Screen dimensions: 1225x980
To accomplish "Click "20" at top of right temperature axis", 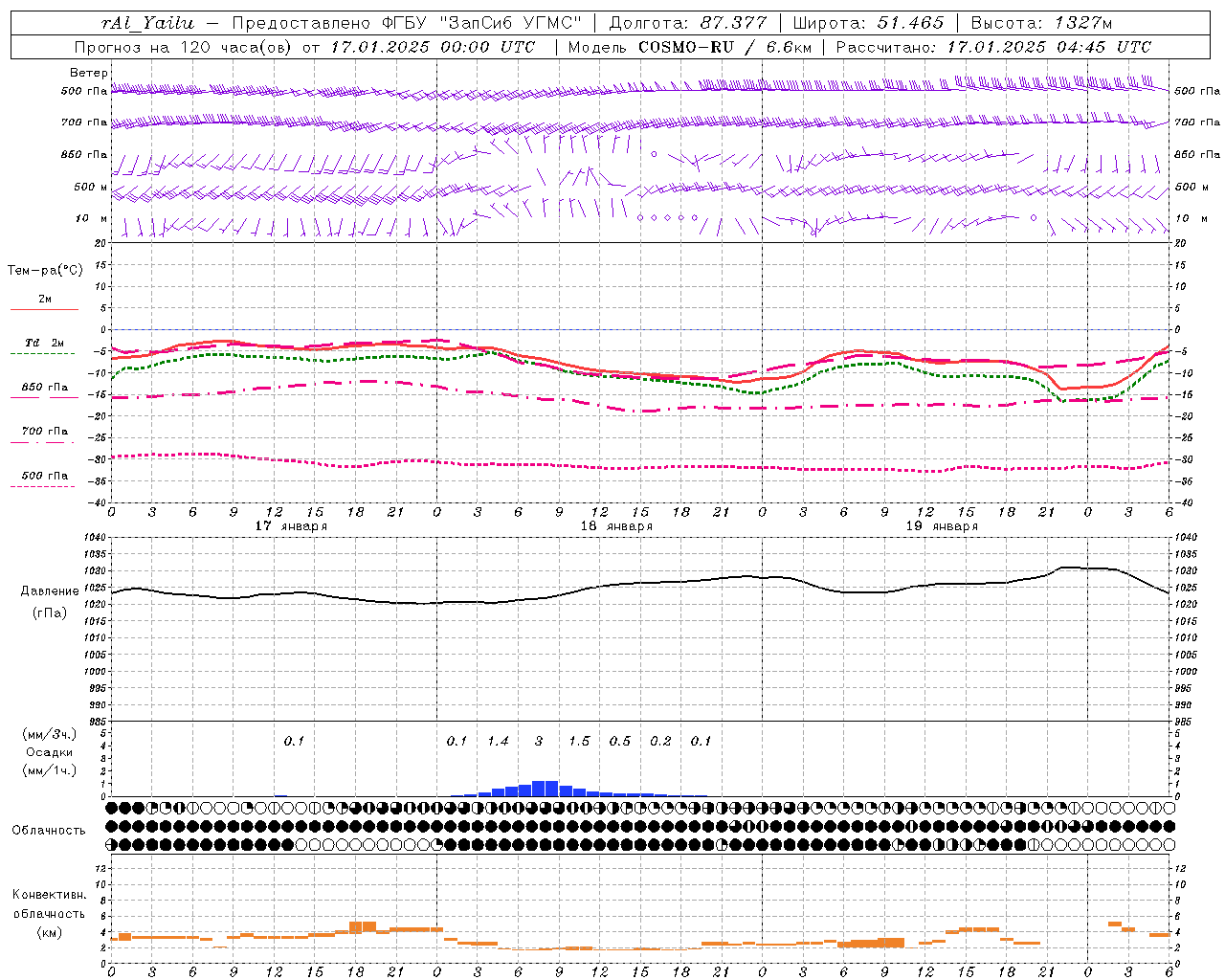I will 1180,243.
